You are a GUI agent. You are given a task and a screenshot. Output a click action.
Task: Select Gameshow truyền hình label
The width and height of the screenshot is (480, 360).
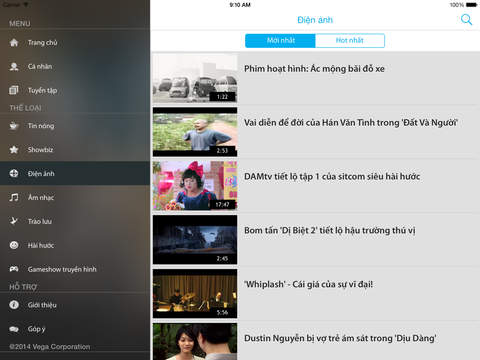point(62,269)
